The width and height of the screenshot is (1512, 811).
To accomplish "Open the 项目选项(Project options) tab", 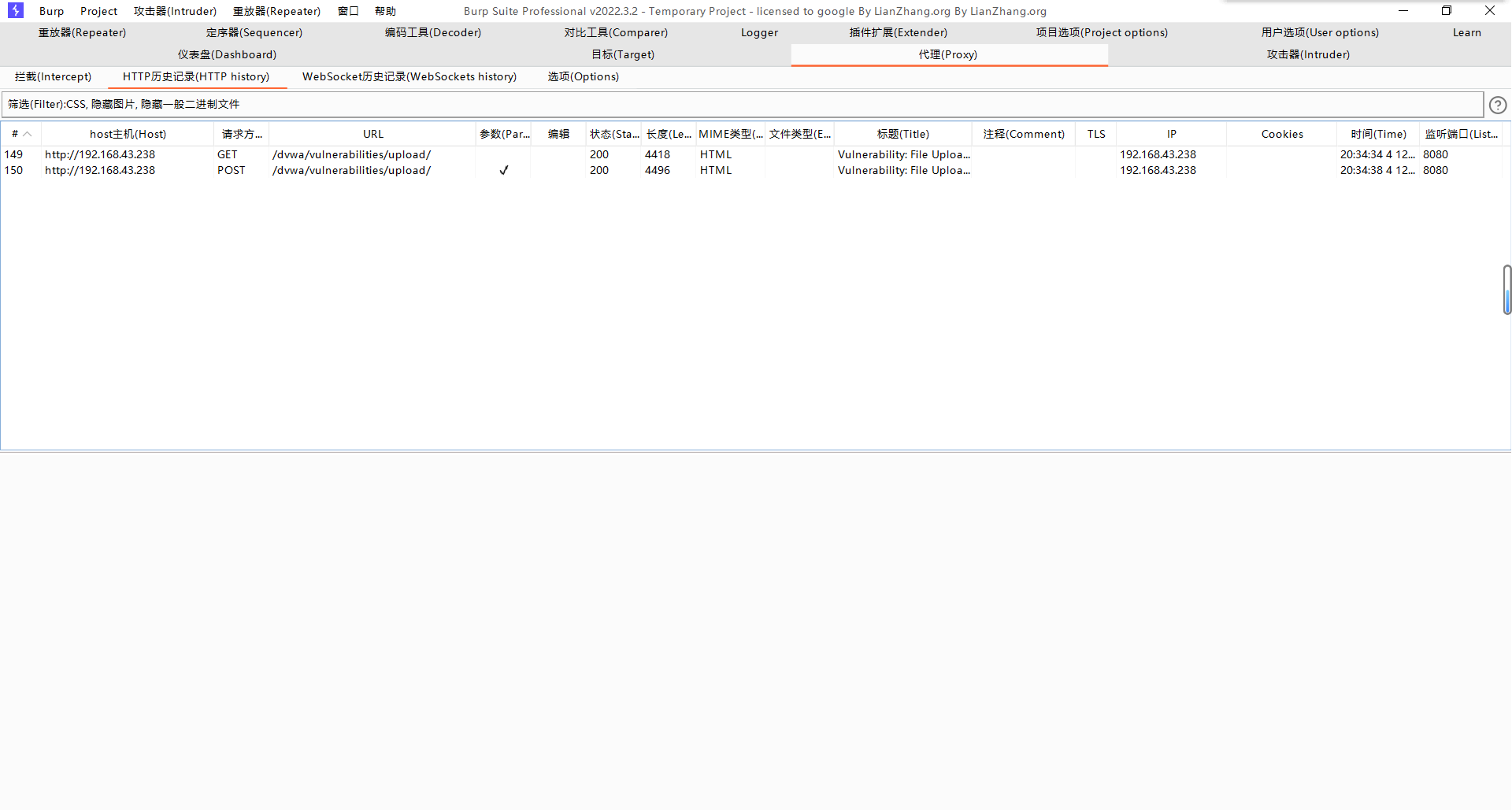I will pyautogui.click(x=1102, y=32).
